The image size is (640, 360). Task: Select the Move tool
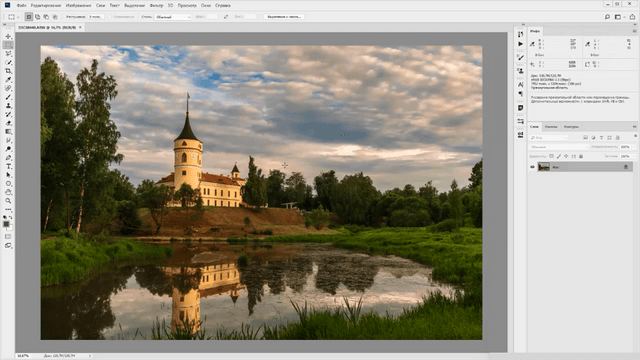click(8, 36)
